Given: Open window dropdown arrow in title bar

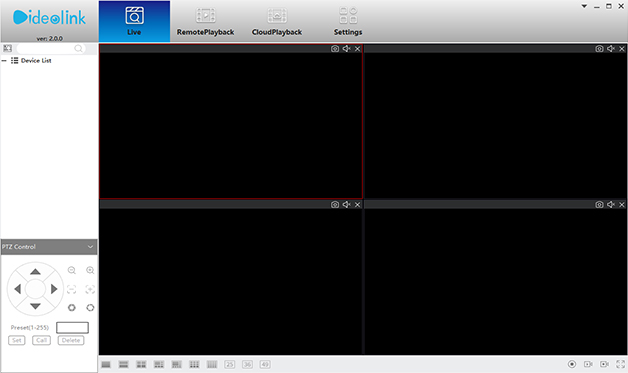Looking at the screenshot, I should click(x=584, y=6).
